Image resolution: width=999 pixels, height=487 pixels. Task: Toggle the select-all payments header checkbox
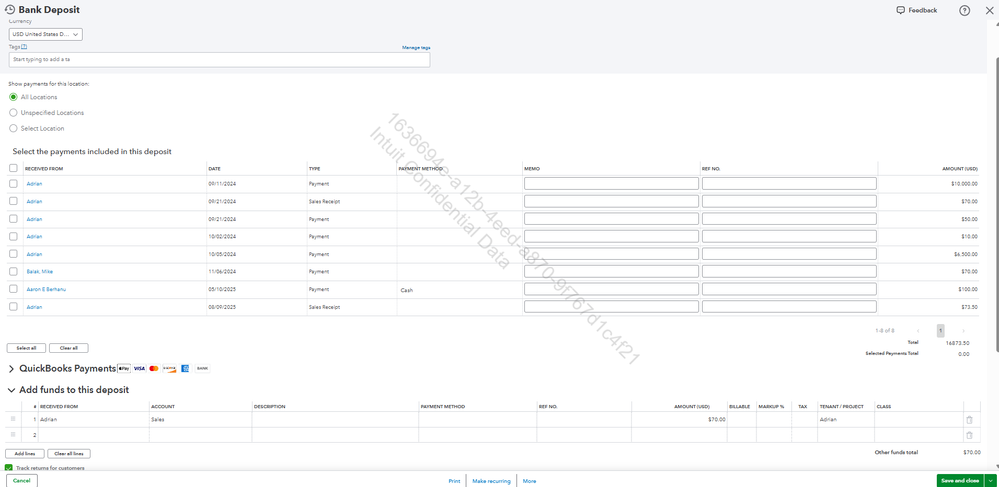tap(13, 168)
